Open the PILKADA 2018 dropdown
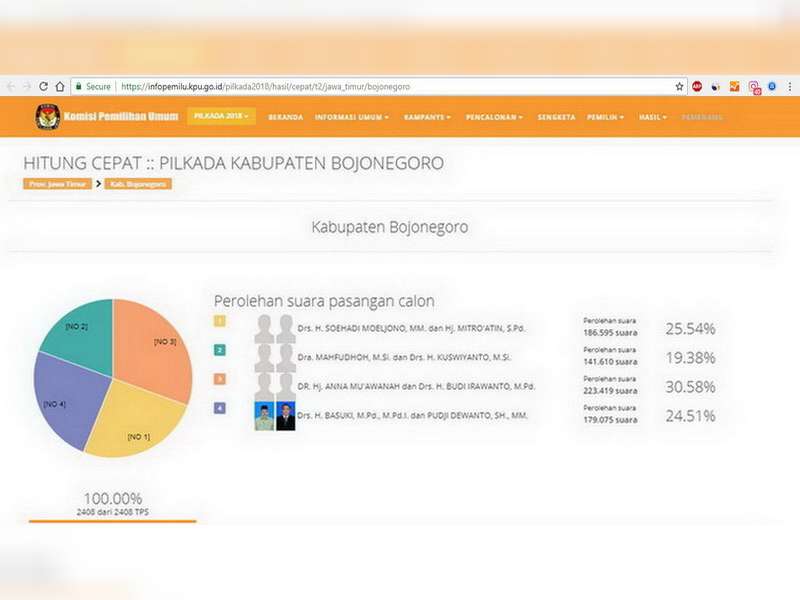Screen dimensions: 800x600 point(221,116)
